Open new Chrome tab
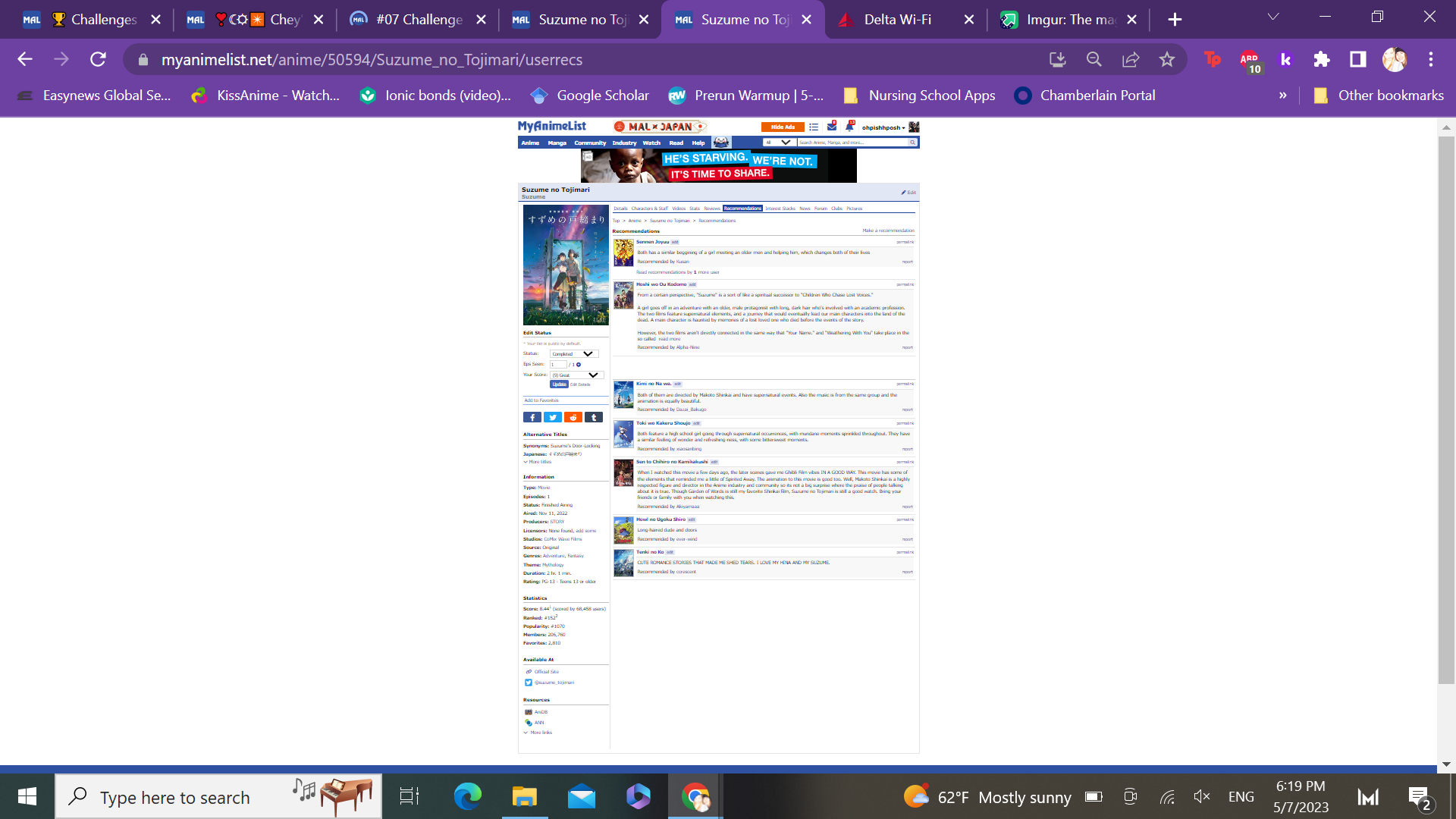 point(1175,20)
